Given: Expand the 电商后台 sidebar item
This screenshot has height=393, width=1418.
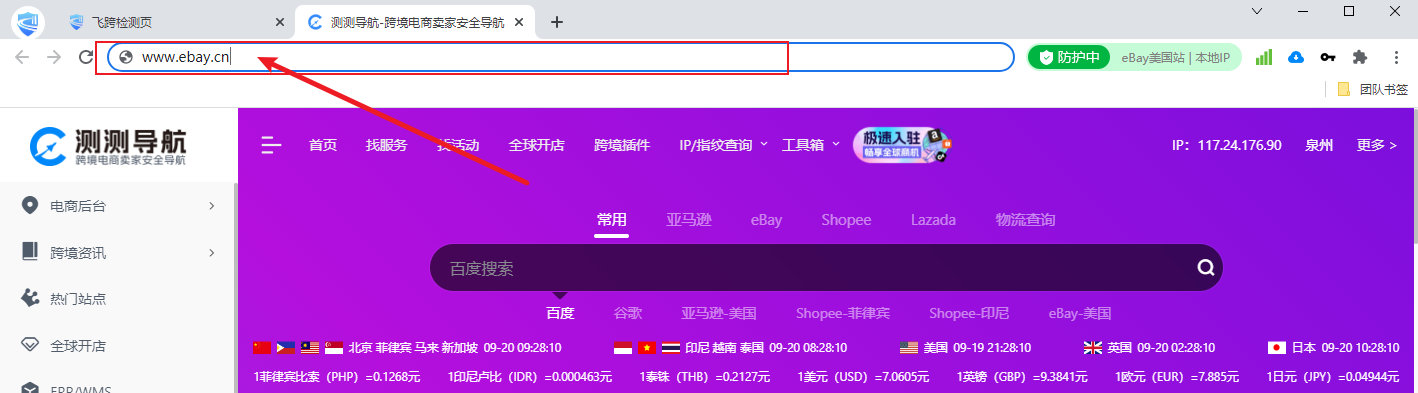Looking at the screenshot, I should point(118,206).
